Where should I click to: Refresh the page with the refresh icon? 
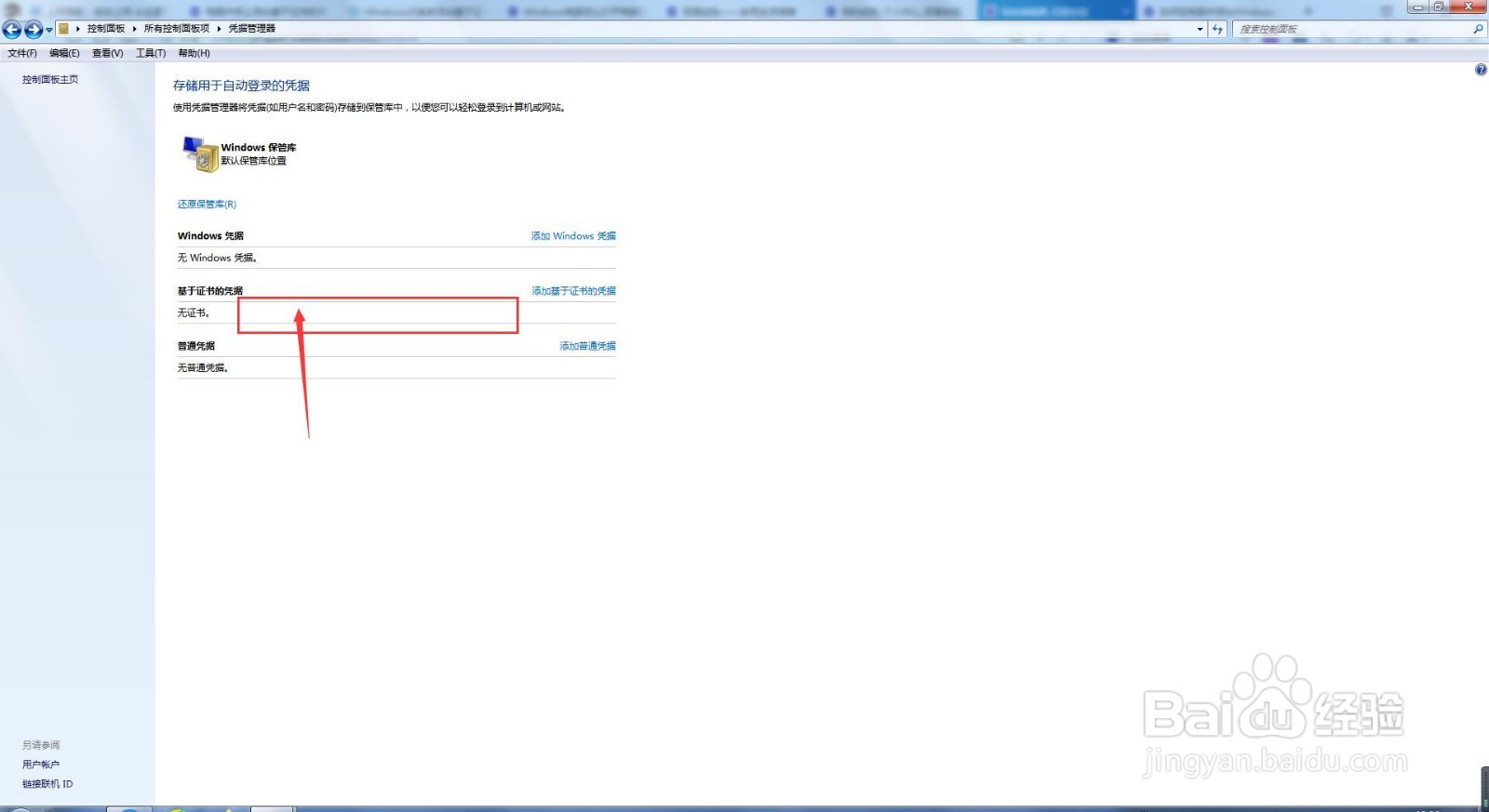(1217, 29)
